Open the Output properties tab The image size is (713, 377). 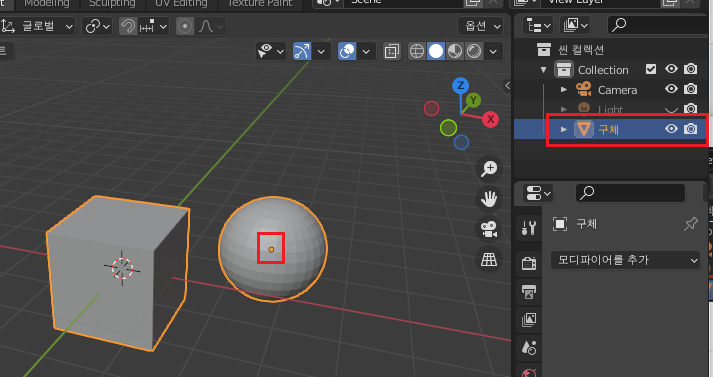pyautogui.click(x=529, y=292)
